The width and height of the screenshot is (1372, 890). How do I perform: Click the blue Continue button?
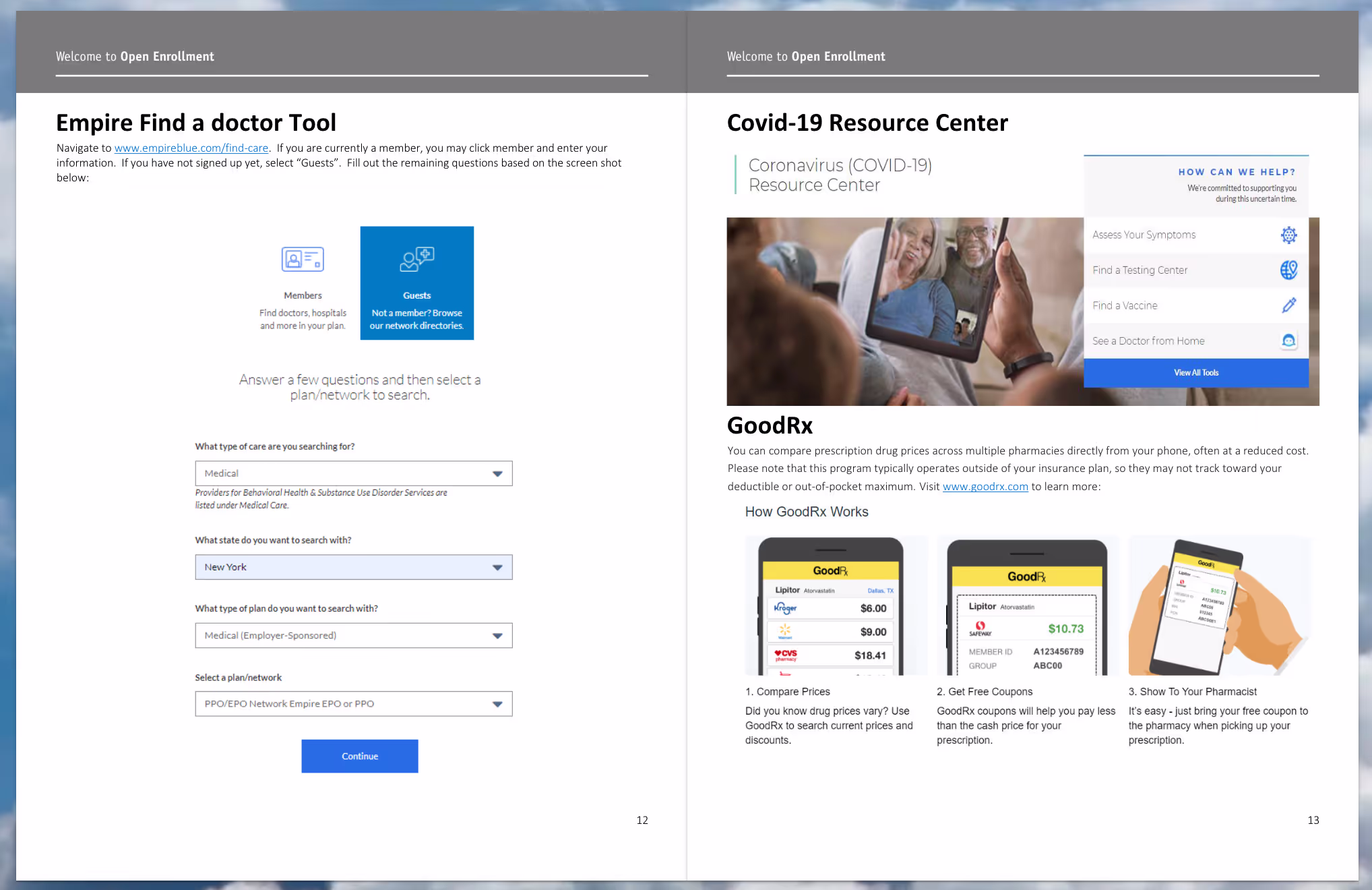(360, 756)
